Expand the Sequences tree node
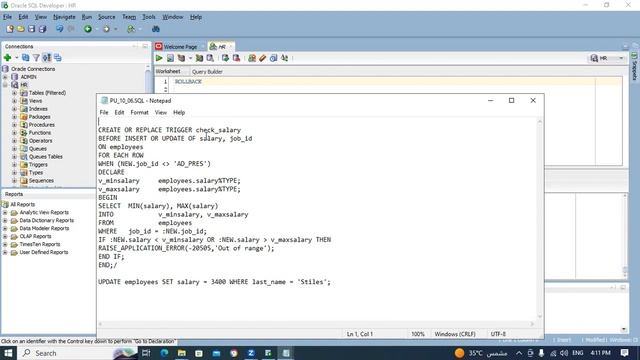 click(14, 181)
